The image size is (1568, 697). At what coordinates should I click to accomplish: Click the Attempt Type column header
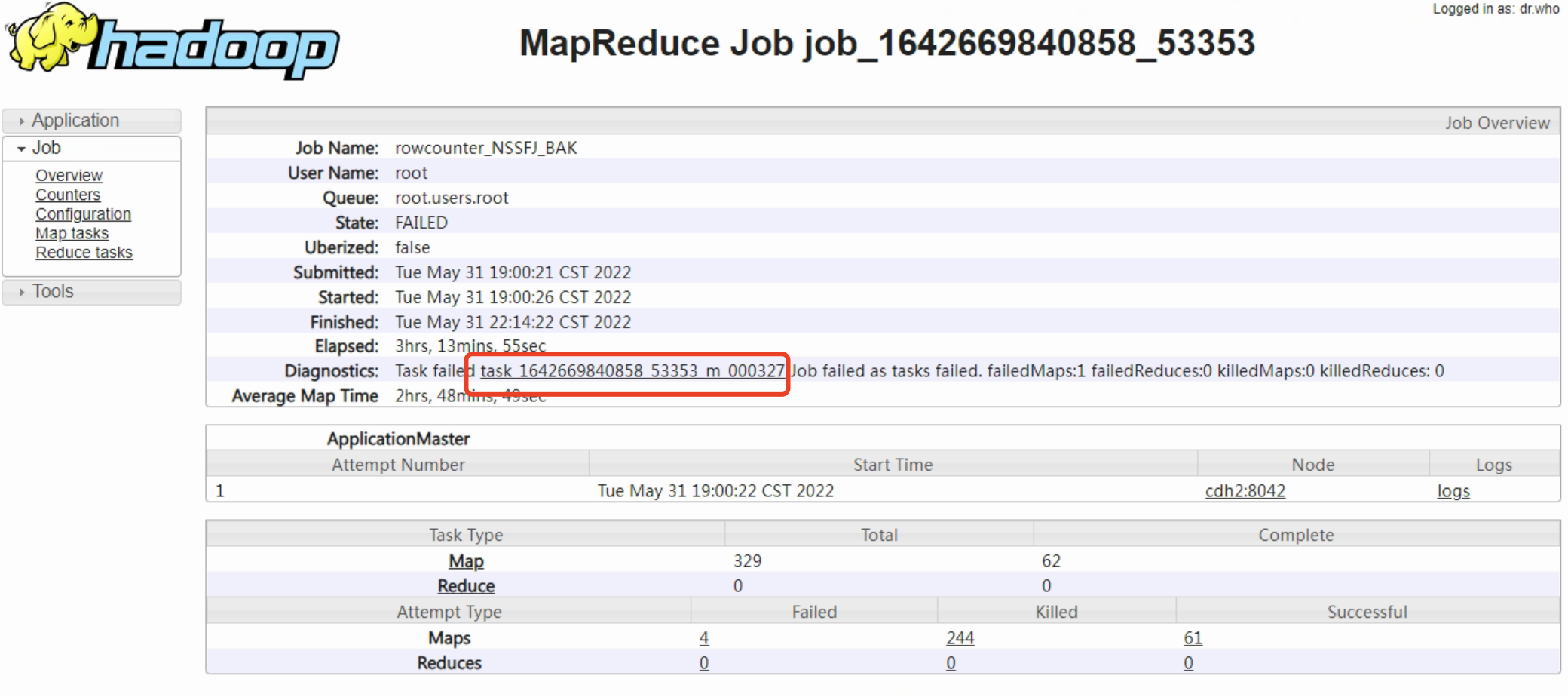click(449, 612)
